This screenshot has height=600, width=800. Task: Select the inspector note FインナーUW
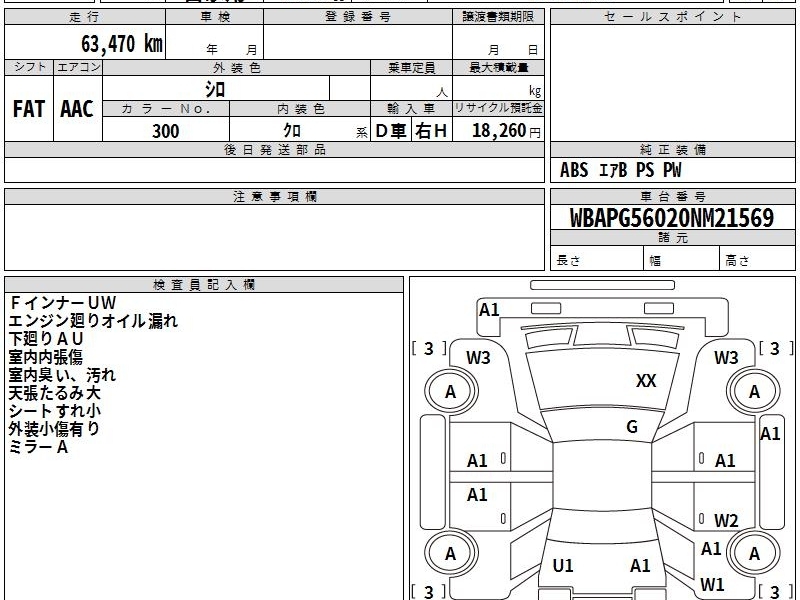coord(63,303)
